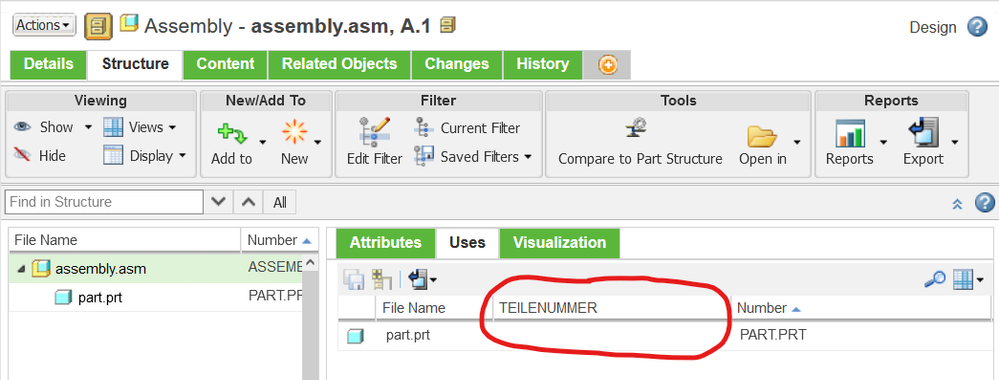Screen dimensions: 999x380
Task: Open the Saved Filters dropdown
Action: click(473, 156)
